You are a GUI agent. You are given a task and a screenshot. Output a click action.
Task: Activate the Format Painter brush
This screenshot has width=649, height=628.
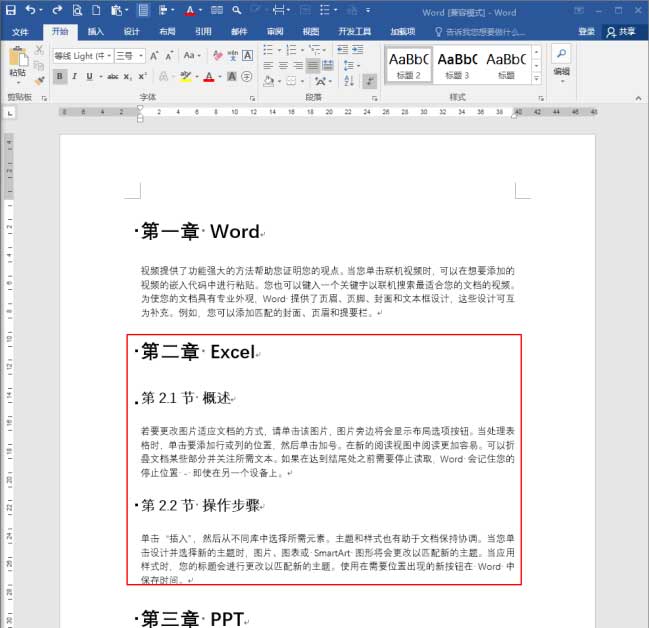click(x=39, y=81)
